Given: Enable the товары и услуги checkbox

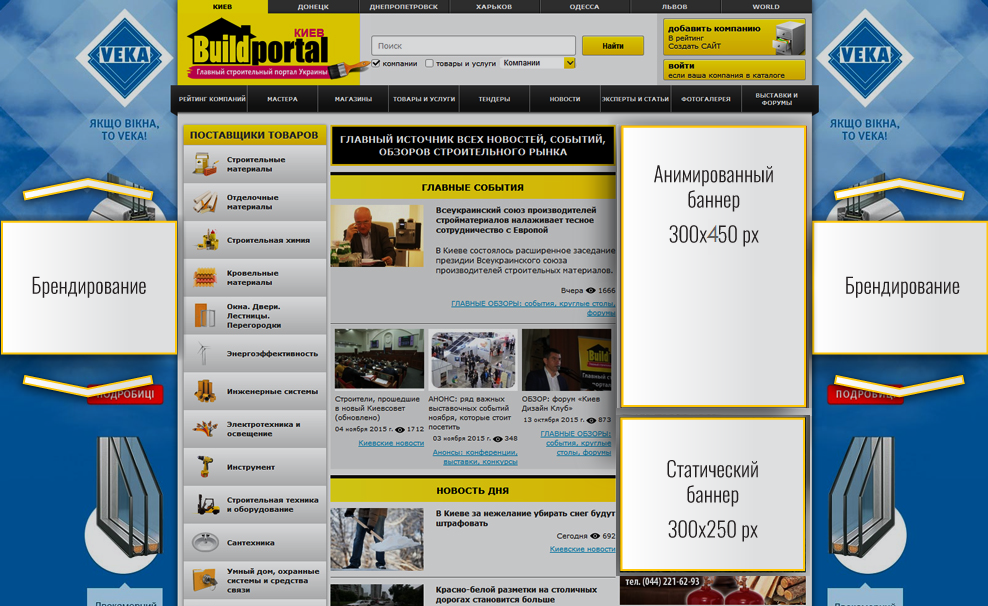Looking at the screenshot, I should tap(429, 63).
